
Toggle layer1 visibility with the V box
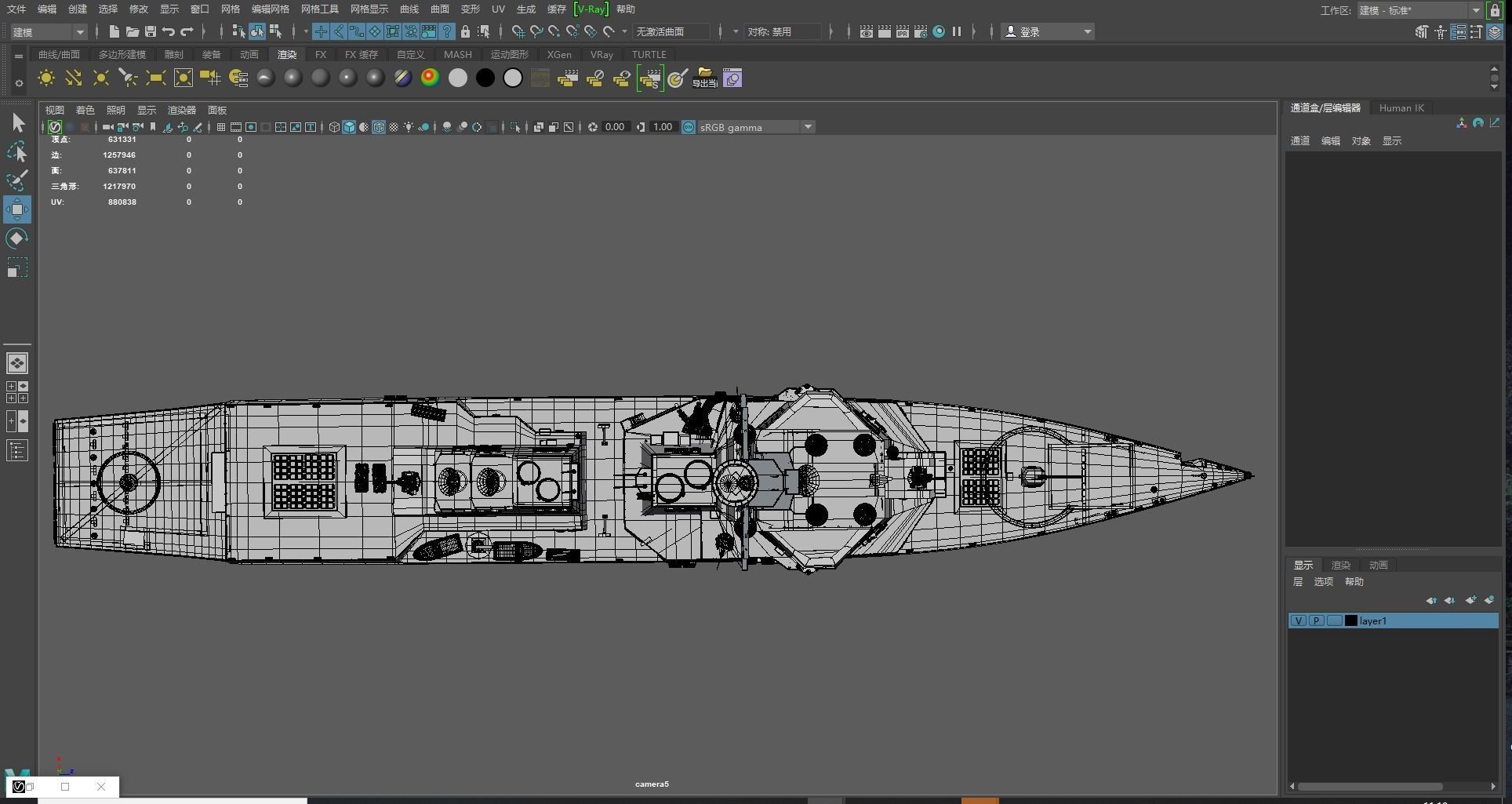pos(1299,620)
